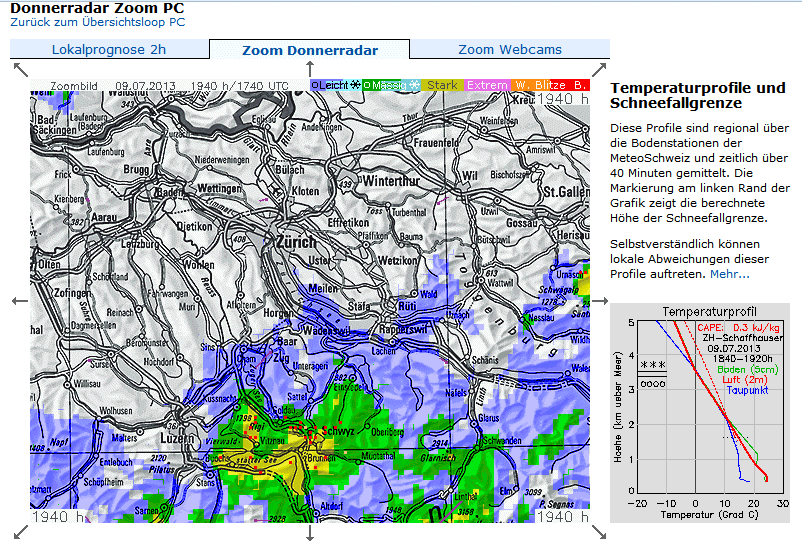Pan map west using the left arrow
Screen dimensions: 802x542
20,301
